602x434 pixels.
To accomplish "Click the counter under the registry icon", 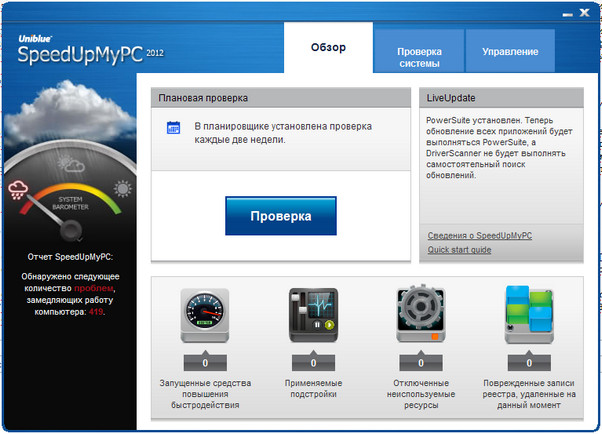I will pyautogui.click(x=530, y=363).
